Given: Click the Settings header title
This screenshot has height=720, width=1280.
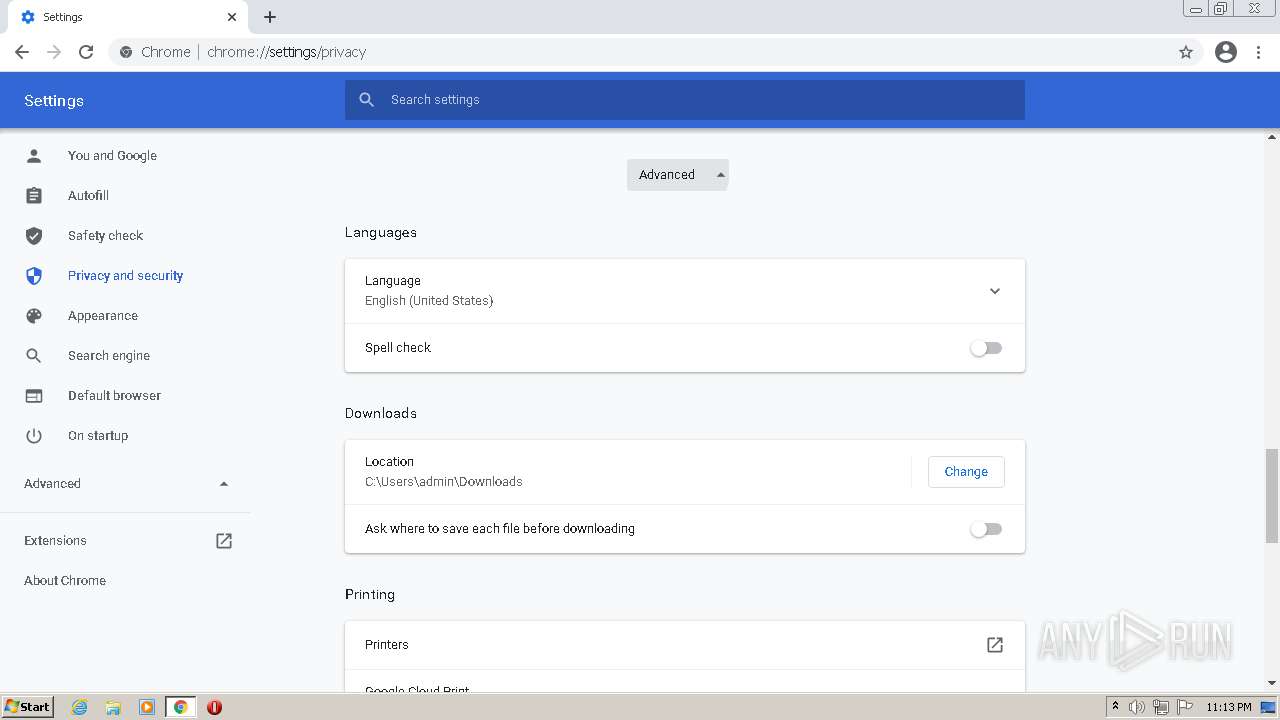Looking at the screenshot, I should tap(54, 101).
